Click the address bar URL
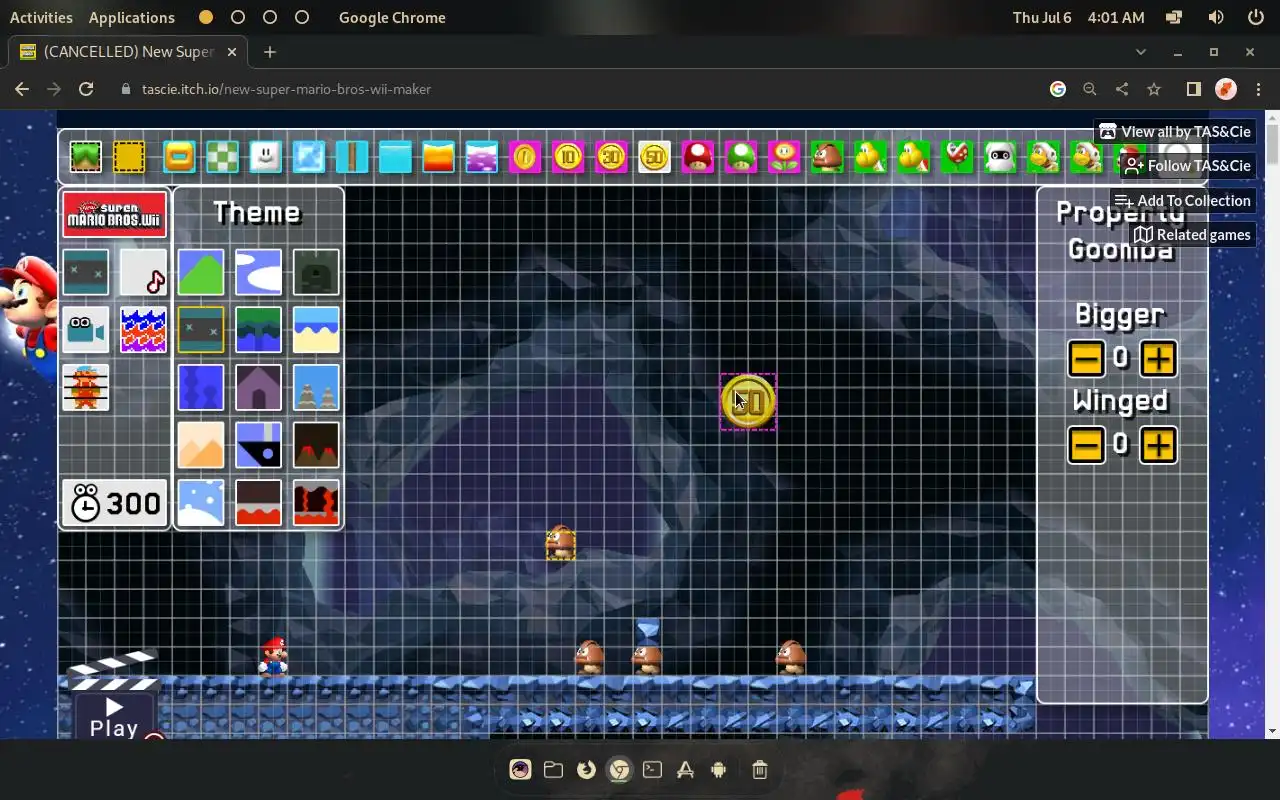The height and width of the screenshot is (800, 1280). [x=286, y=89]
